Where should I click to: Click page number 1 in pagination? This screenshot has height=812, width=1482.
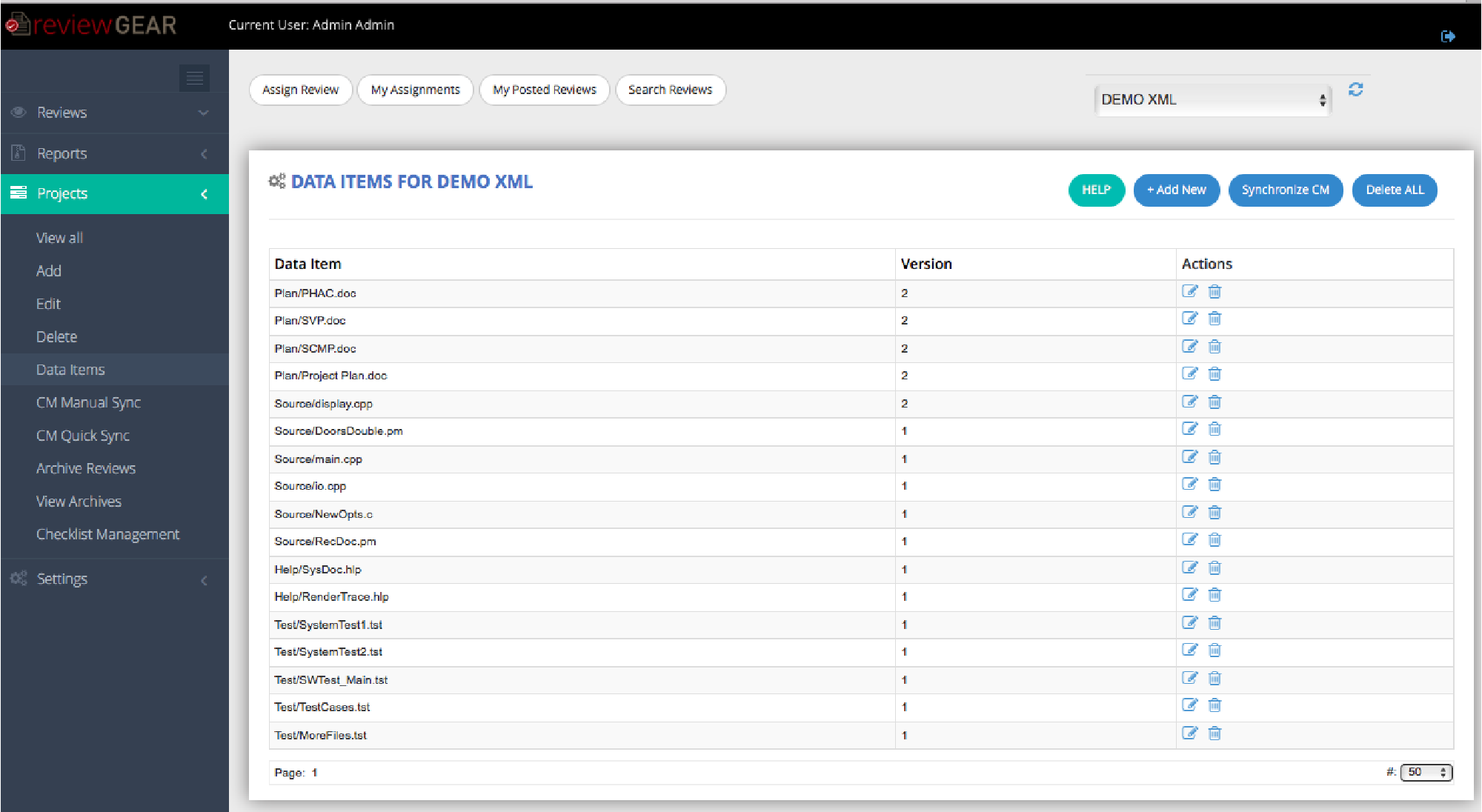314,773
